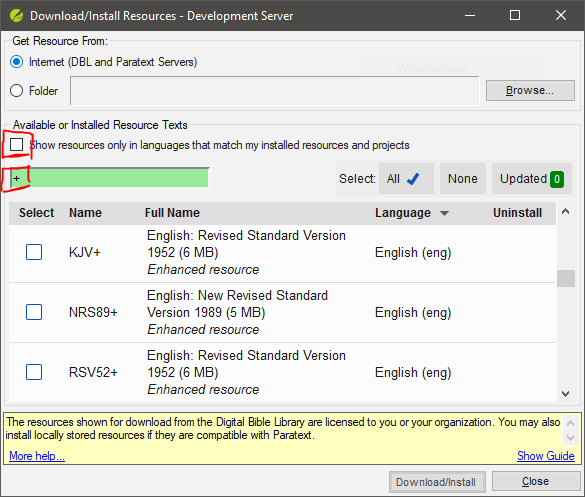Click the Paratext leaf icon in title bar
This screenshot has height=497, width=585.
click(16, 16)
